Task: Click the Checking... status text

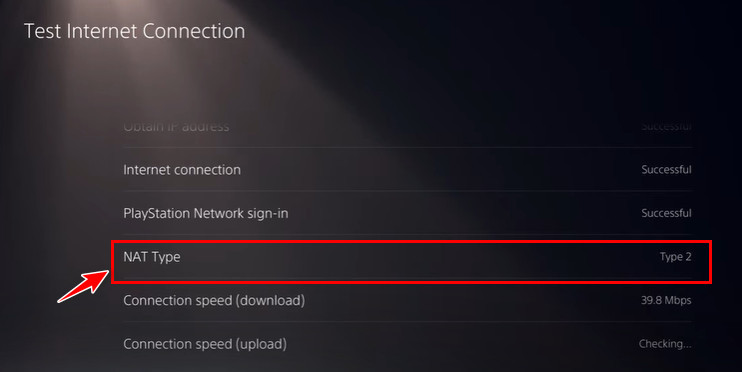Action: (x=665, y=344)
